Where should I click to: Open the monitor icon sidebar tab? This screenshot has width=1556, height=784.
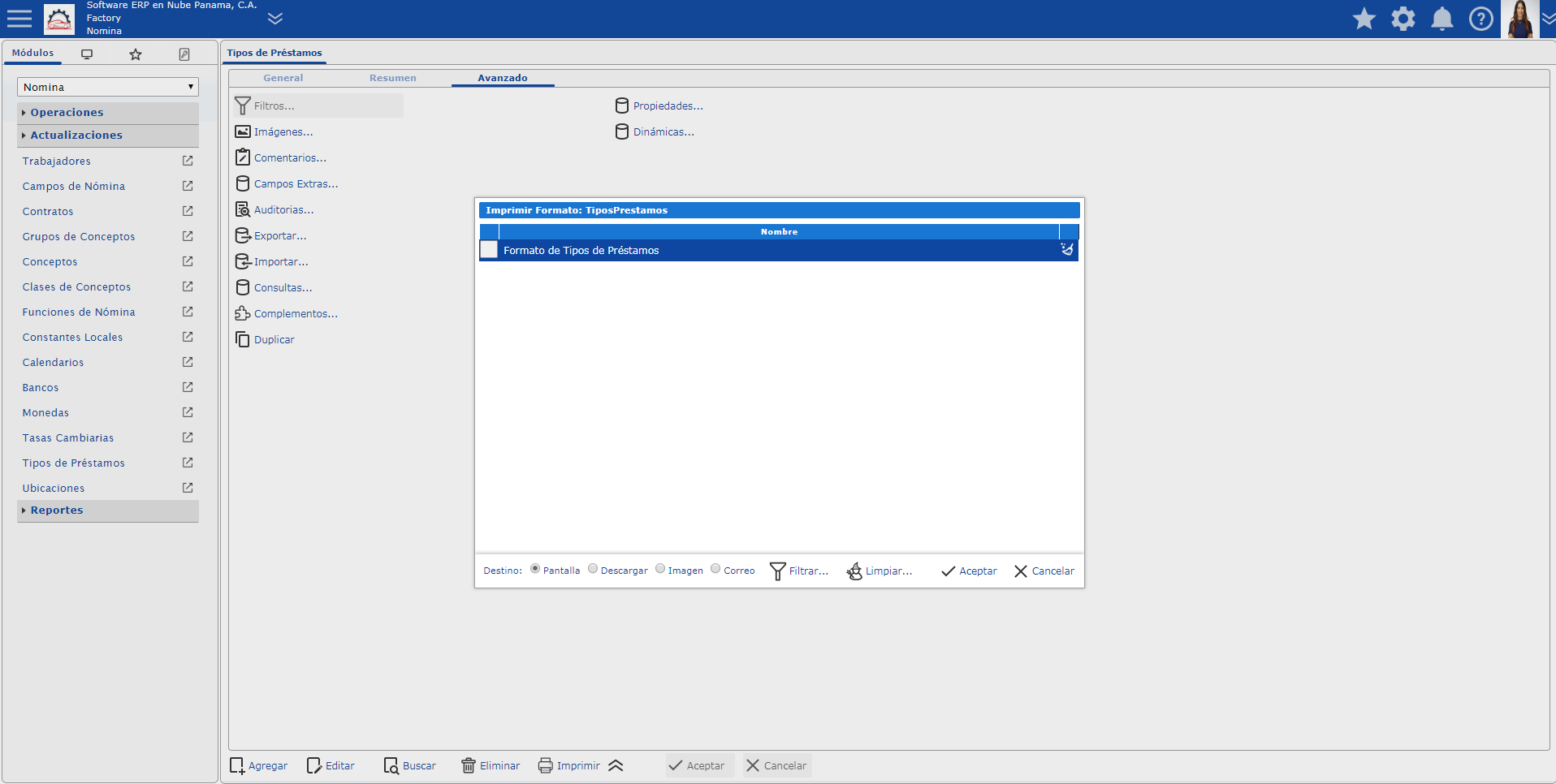coord(87,54)
